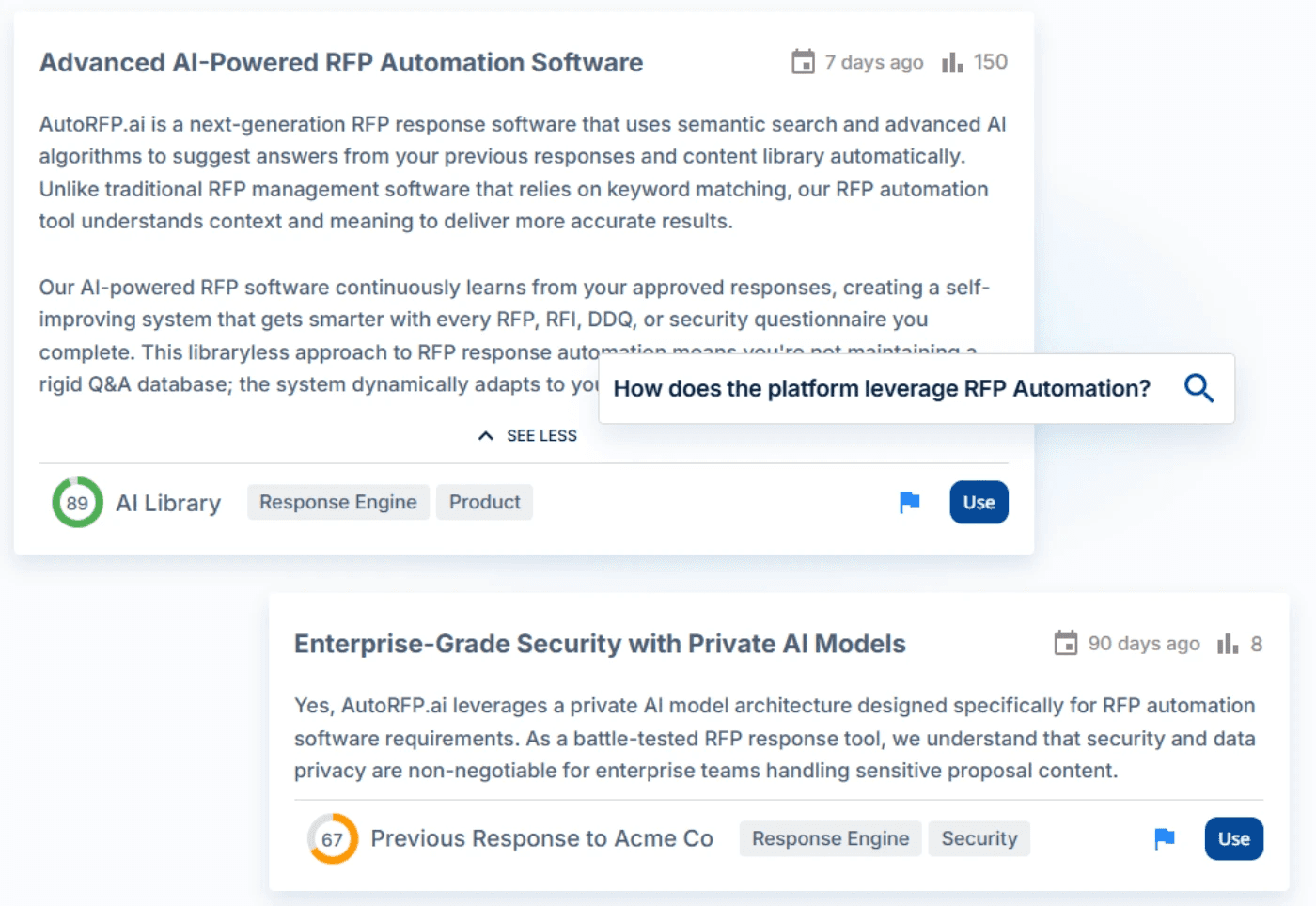1316x906 pixels.
Task: Click Previous Response to Acme Co label
Action: pyautogui.click(x=541, y=838)
